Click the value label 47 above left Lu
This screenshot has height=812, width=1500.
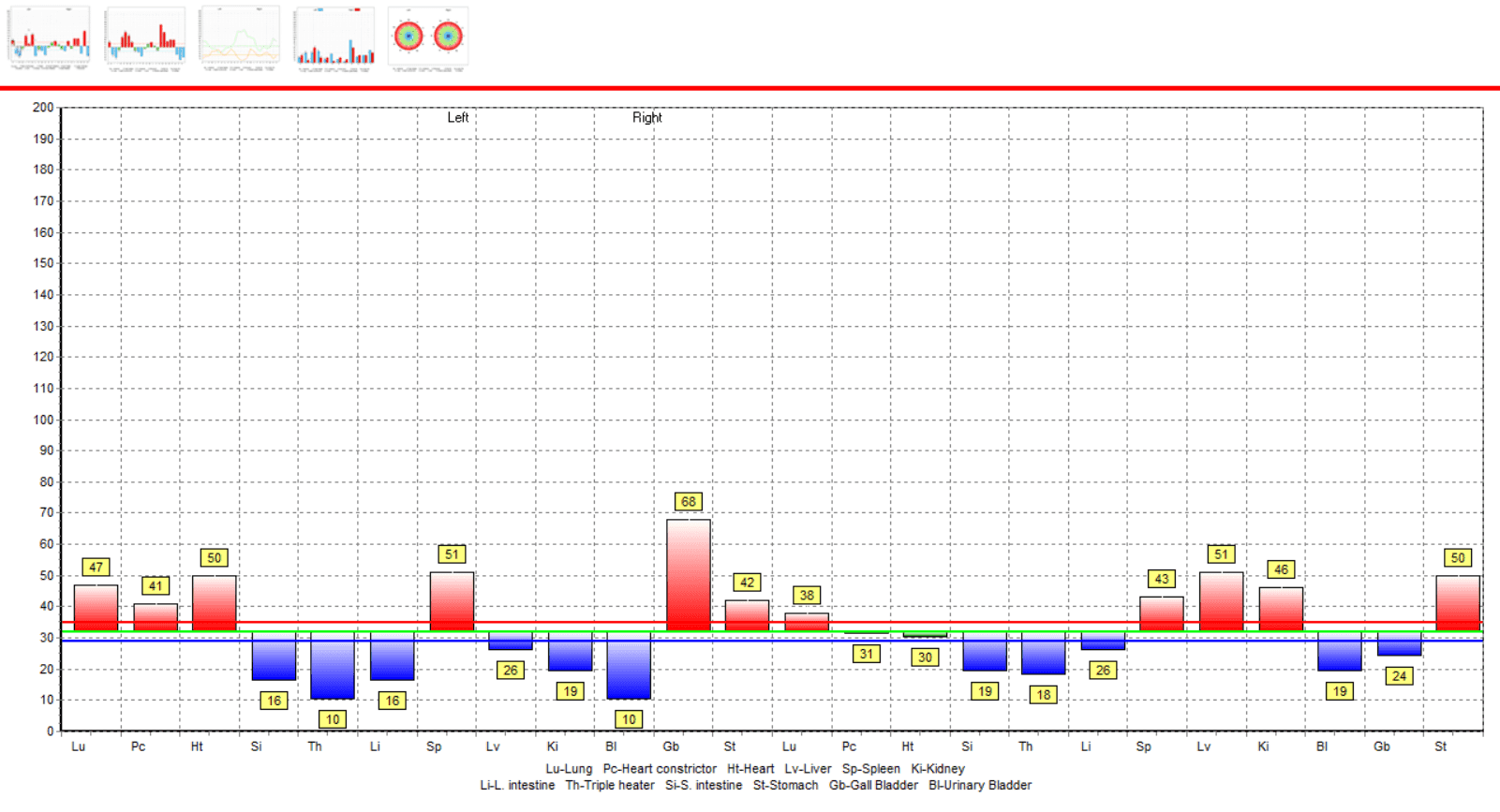(96, 568)
